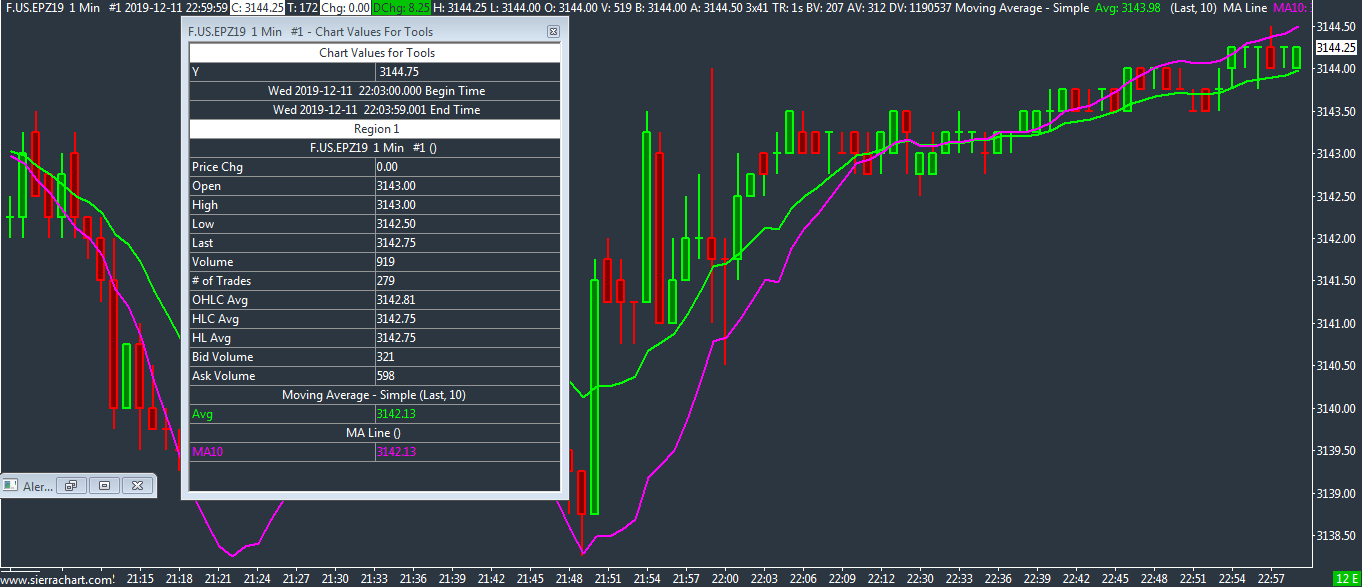Select the Begin Time row in values table
This screenshot has height=587, width=1362.
(376, 91)
